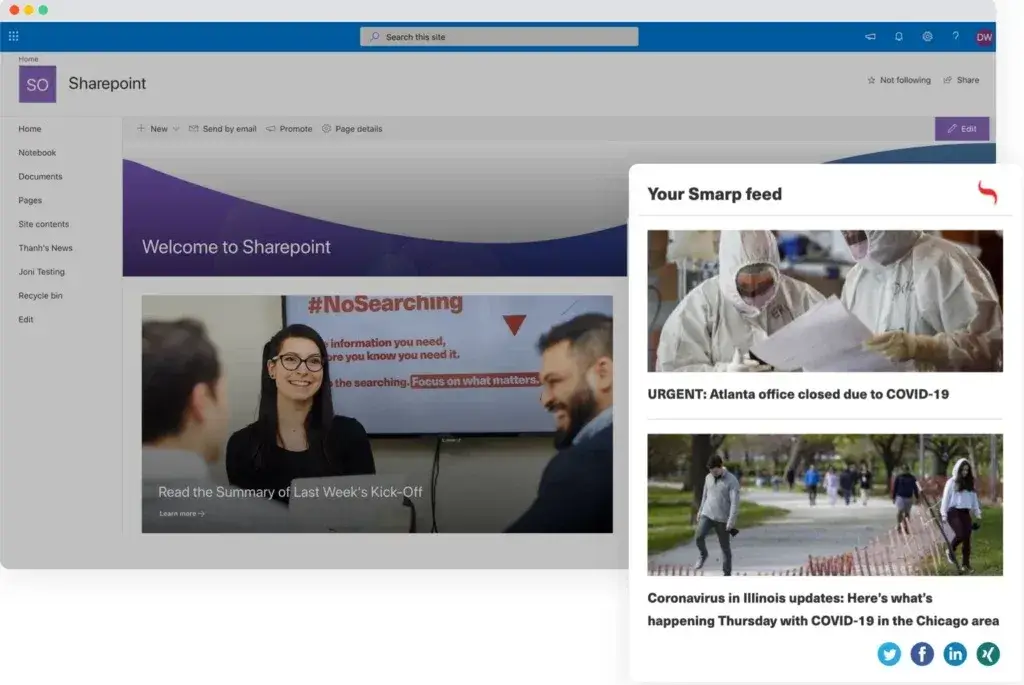Click the star icon beside Not following
The height and width of the screenshot is (685, 1024).
click(x=871, y=80)
